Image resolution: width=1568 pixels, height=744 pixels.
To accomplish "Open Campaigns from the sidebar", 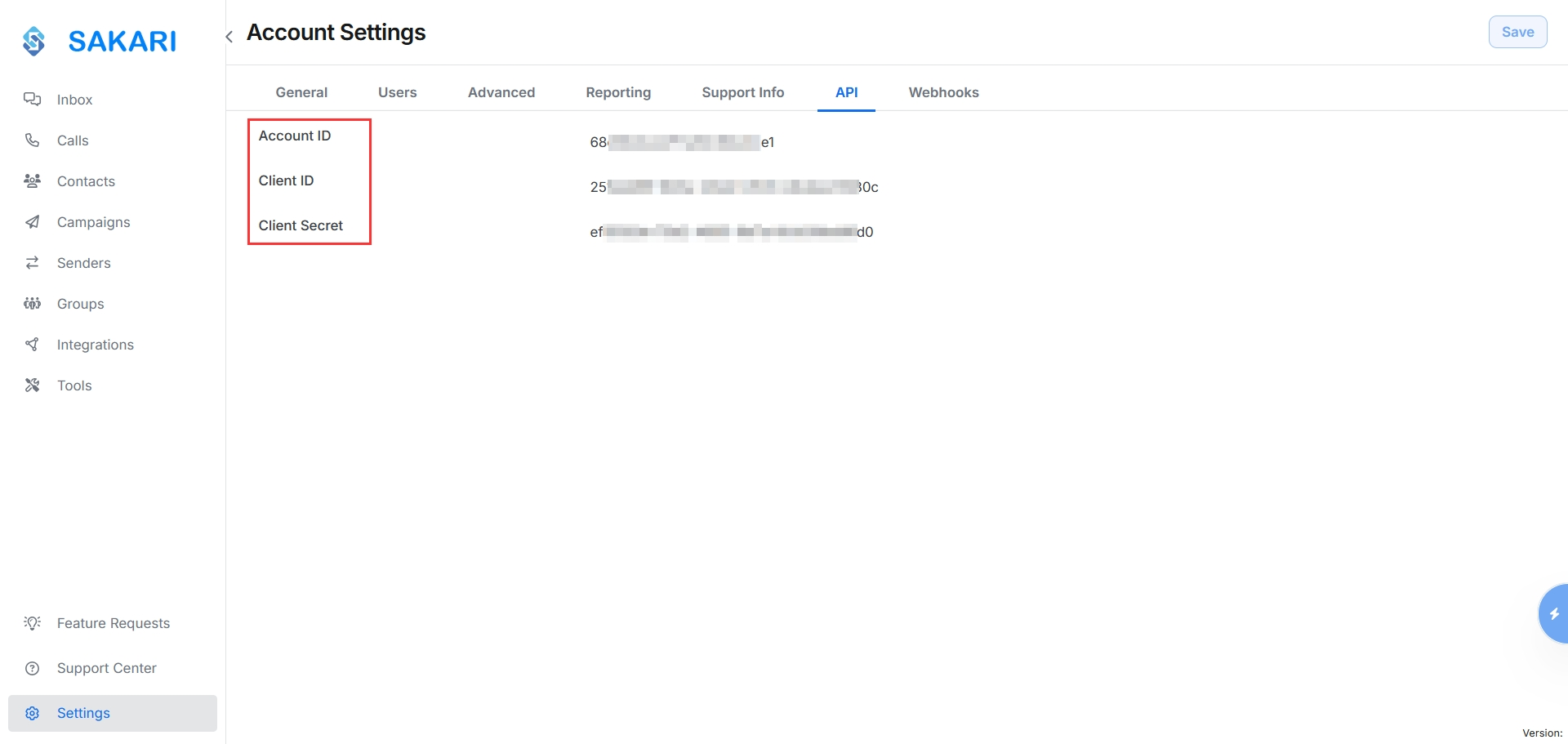I will tap(94, 222).
